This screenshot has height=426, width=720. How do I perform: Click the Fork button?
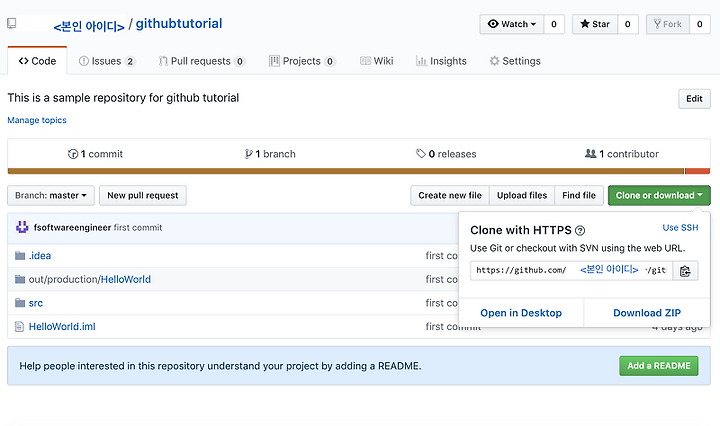668,24
